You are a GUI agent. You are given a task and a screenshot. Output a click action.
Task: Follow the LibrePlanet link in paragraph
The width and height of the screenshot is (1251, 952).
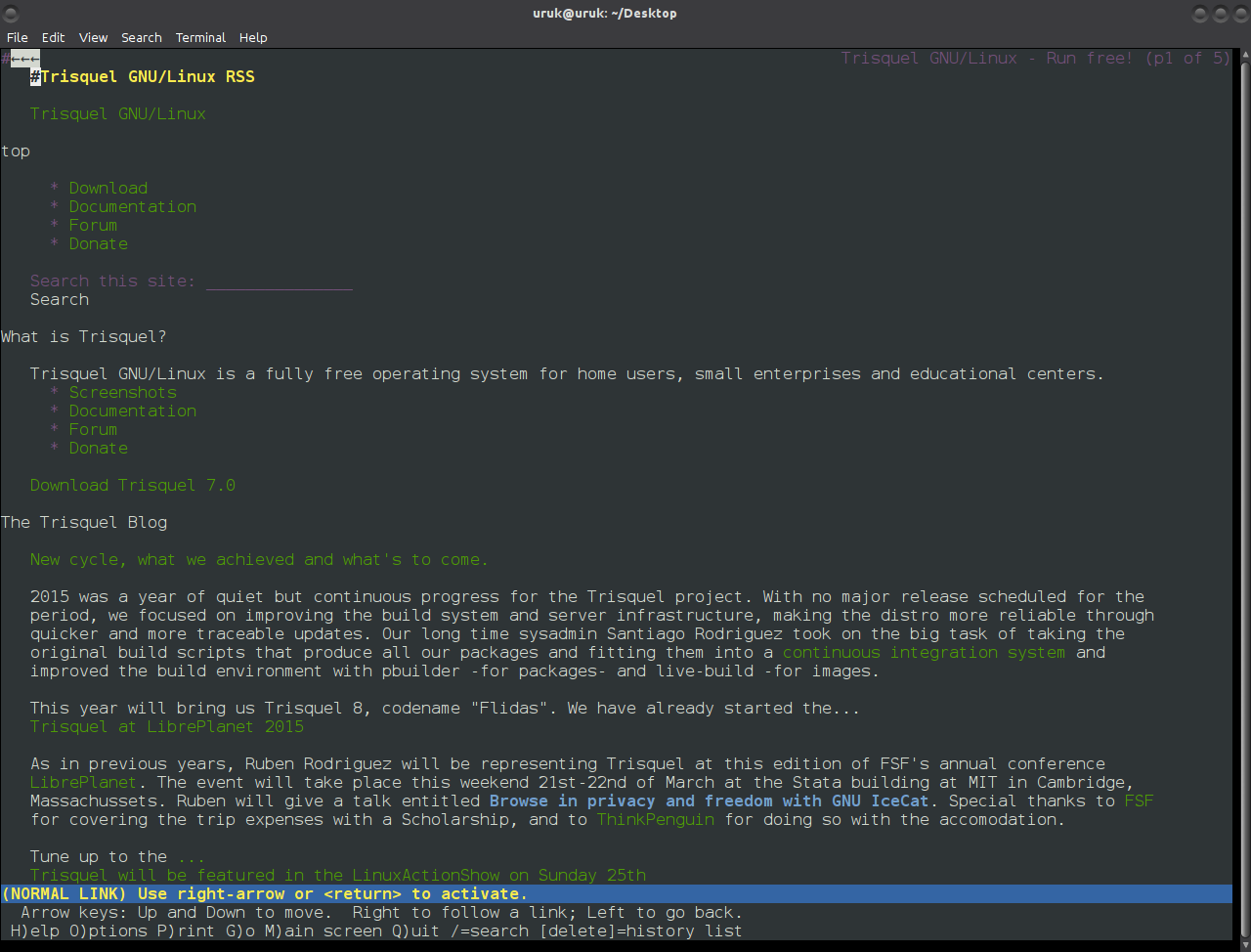84,782
